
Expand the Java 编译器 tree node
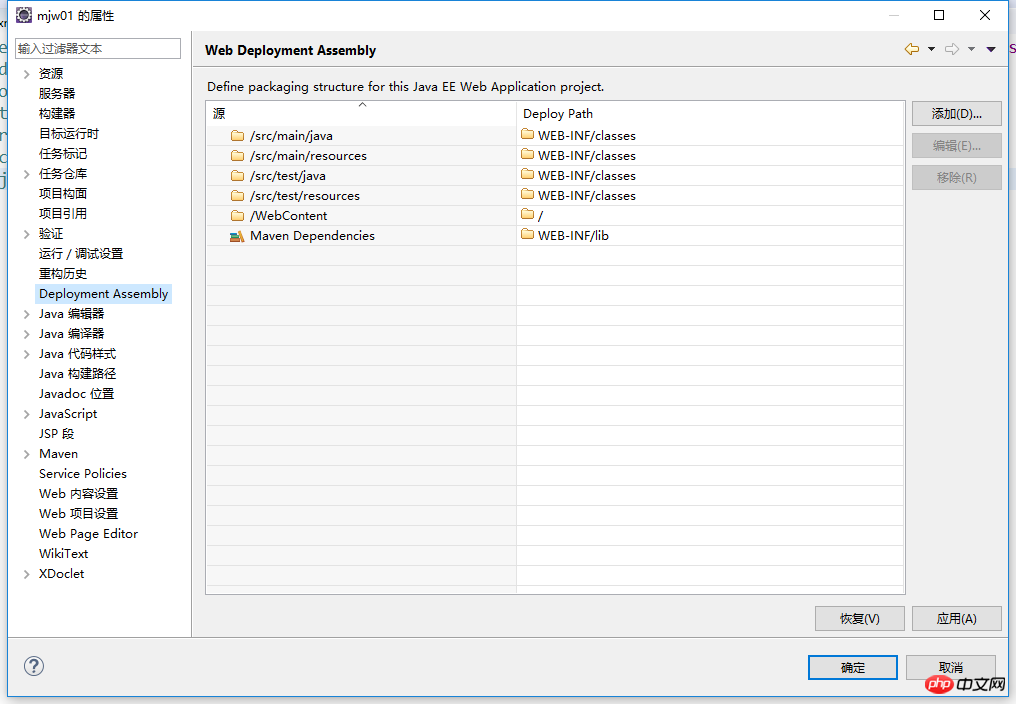coord(27,334)
